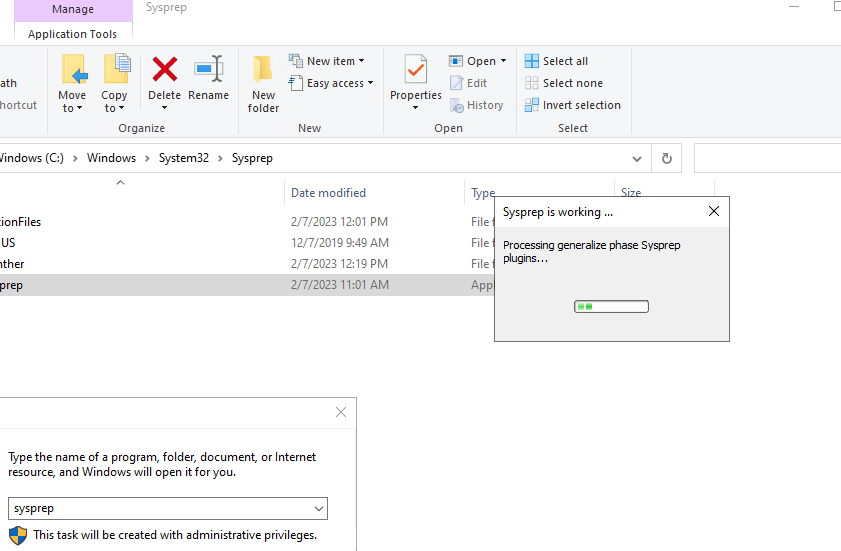
Task: Click the Rename icon
Action: [209, 69]
